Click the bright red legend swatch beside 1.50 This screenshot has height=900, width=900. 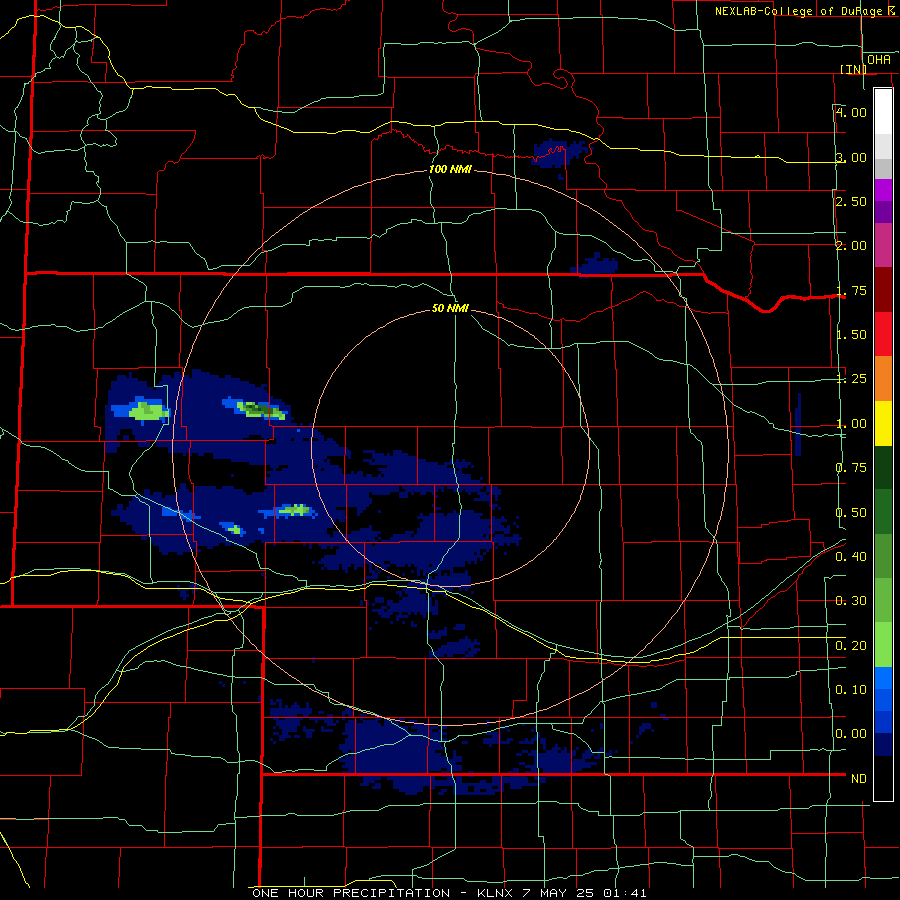pos(883,334)
